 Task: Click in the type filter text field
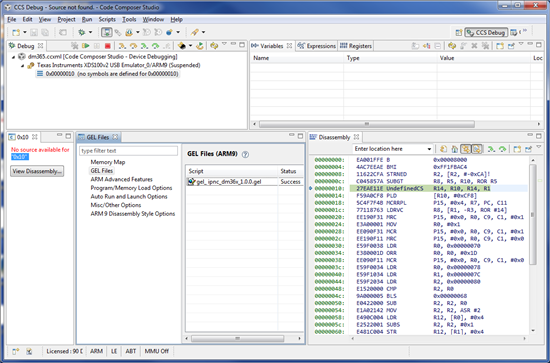[x=128, y=151]
